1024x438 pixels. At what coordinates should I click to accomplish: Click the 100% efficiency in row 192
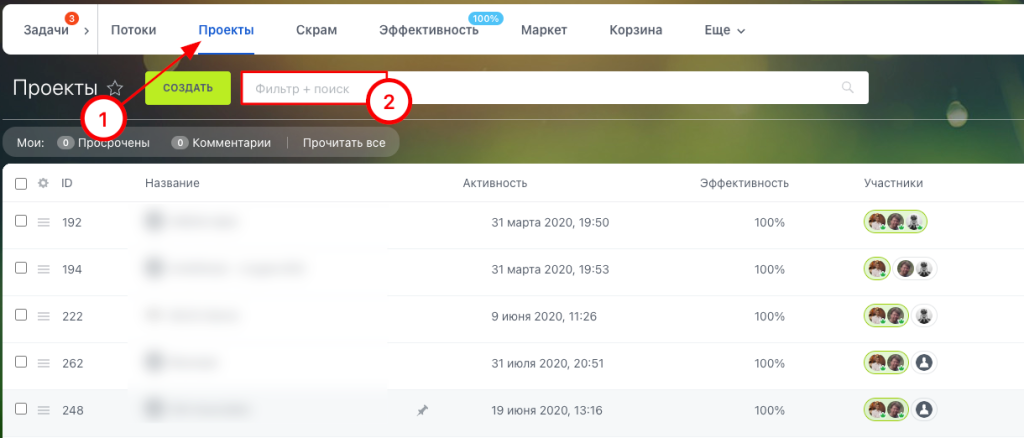pos(769,223)
